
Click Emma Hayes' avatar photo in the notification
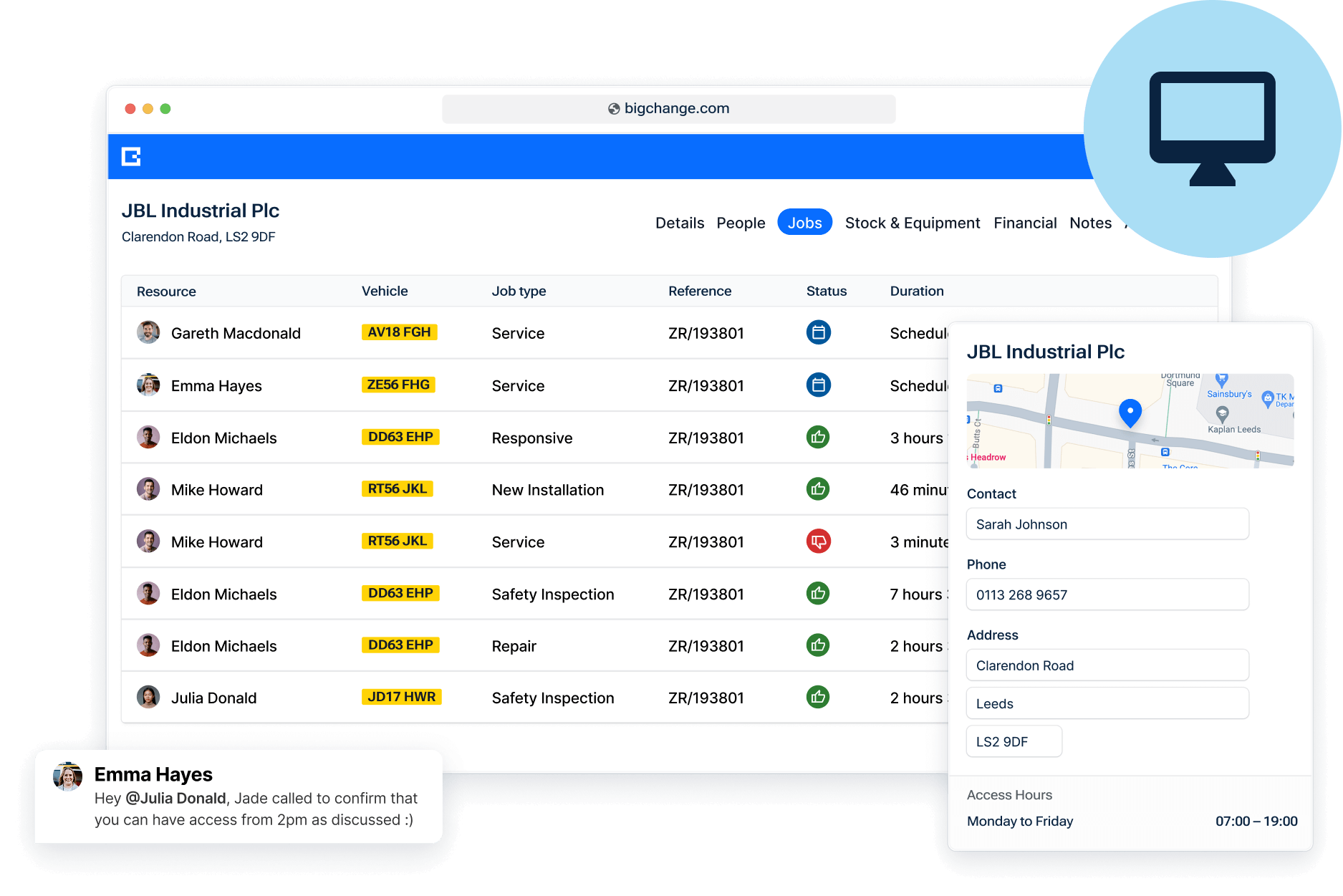point(68,776)
